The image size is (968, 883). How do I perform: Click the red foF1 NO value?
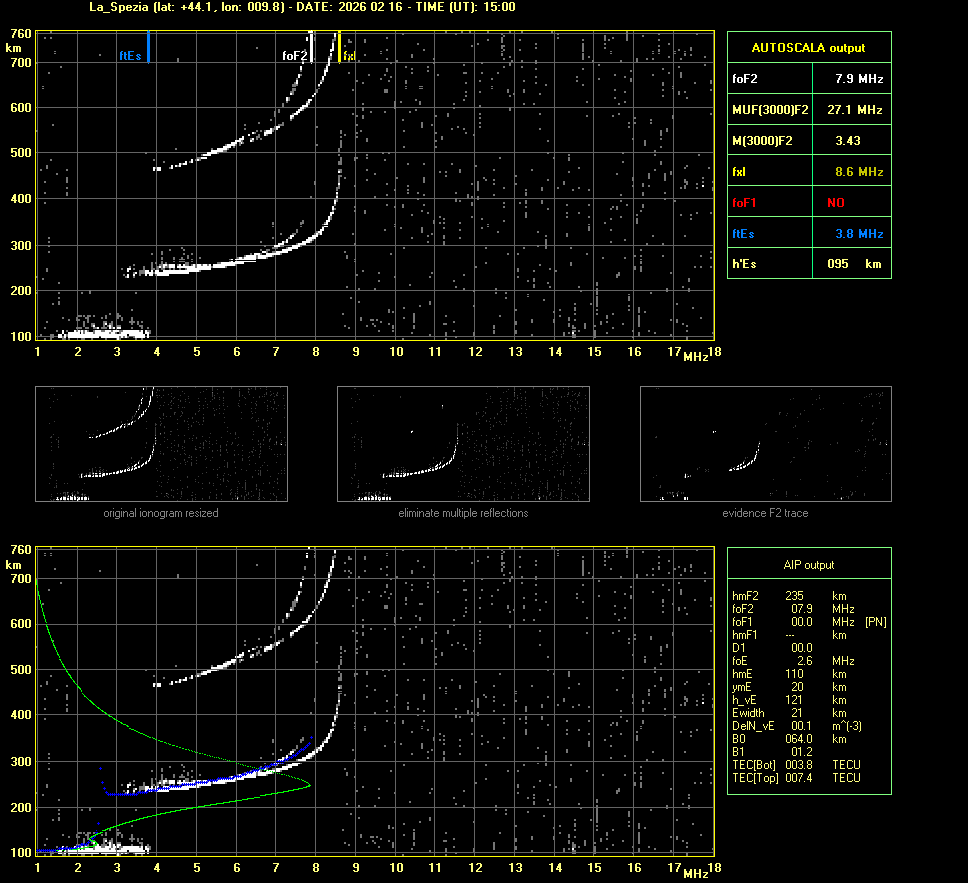[835, 203]
